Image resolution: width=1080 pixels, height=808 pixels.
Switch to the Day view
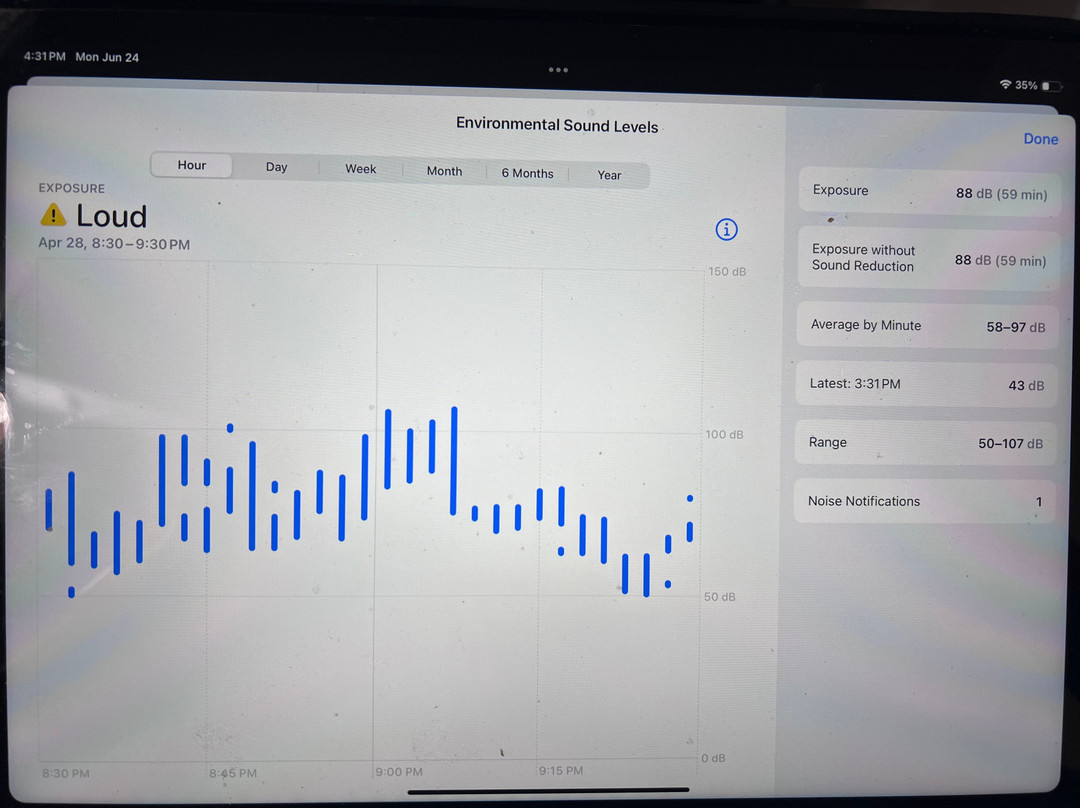[x=277, y=168]
